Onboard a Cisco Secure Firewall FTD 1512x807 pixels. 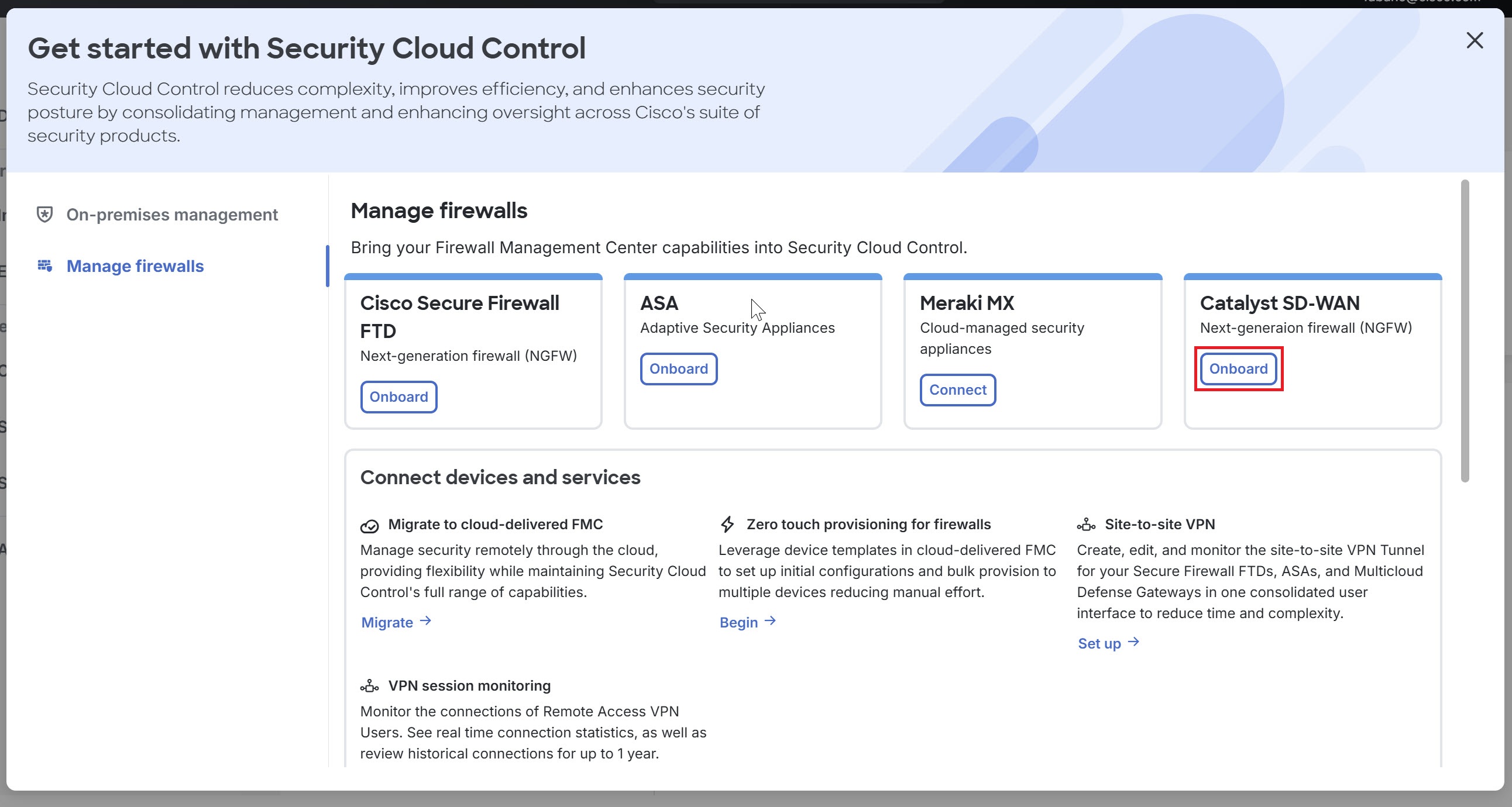398,397
